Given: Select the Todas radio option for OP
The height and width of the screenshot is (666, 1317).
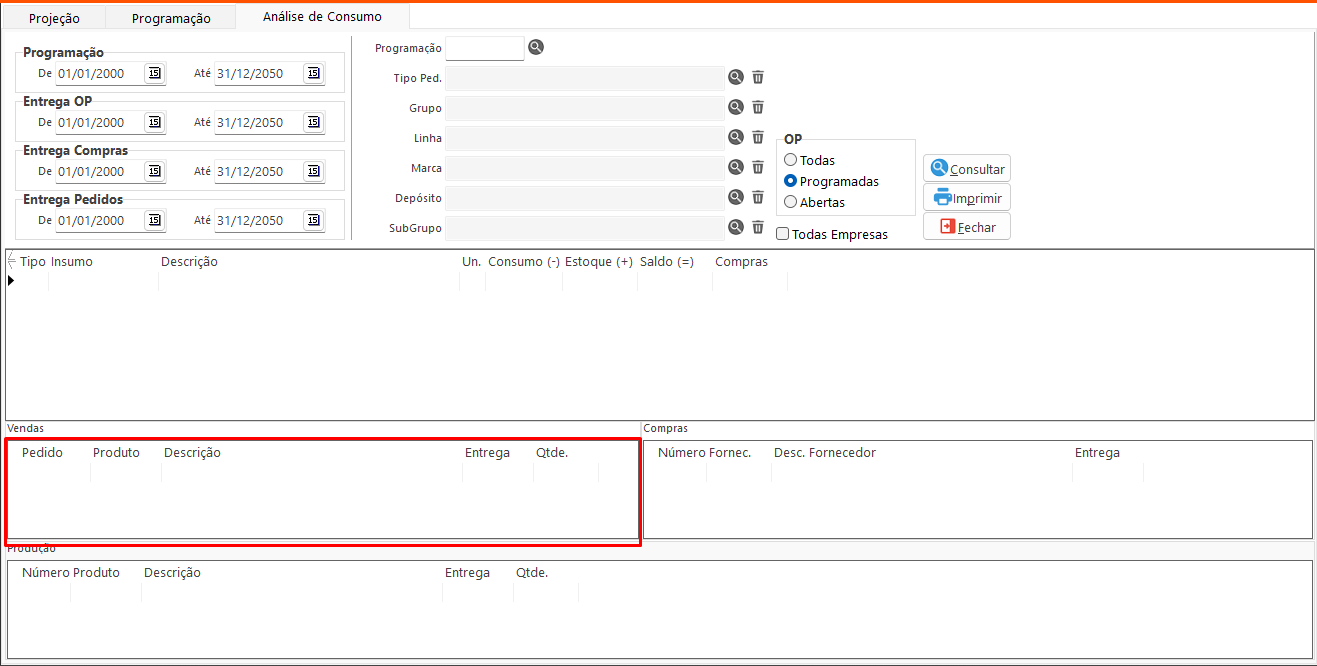Looking at the screenshot, I should (791, 160).
